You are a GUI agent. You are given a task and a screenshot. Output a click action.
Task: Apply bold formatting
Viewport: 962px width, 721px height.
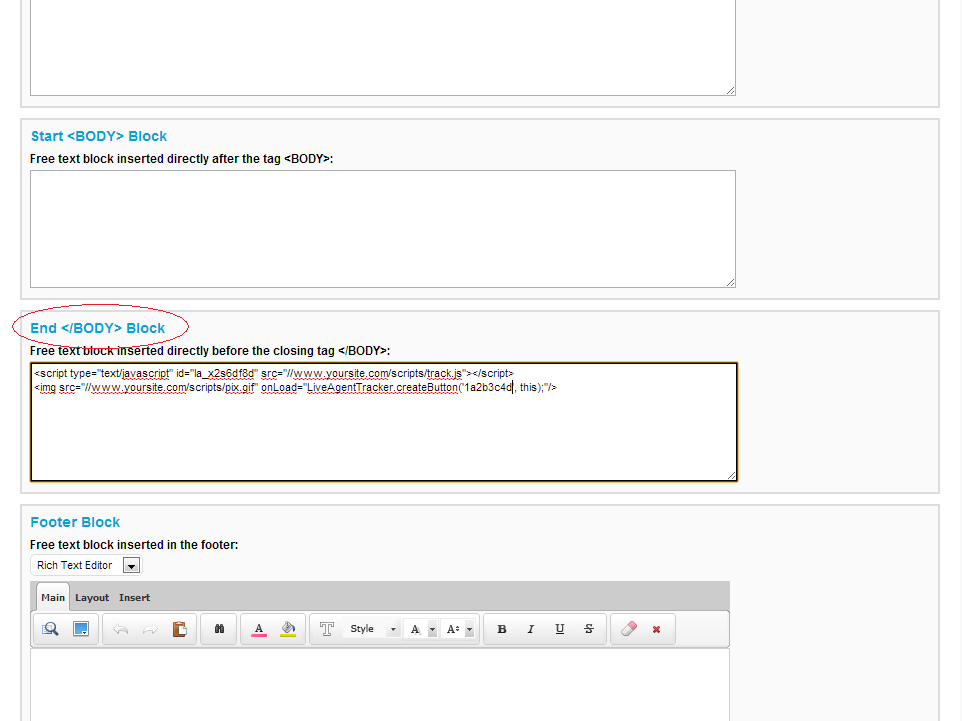(502, 629)
